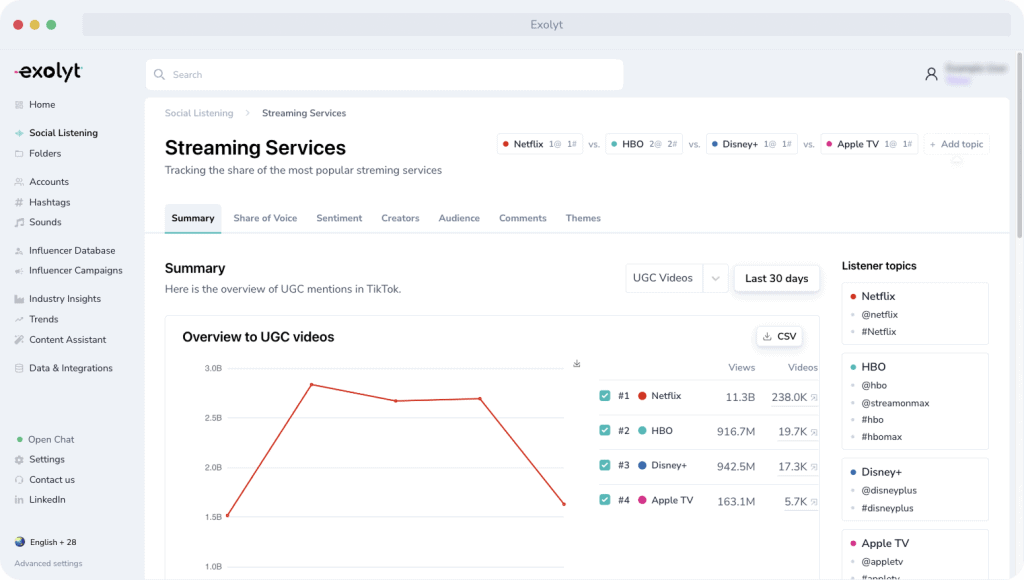The height and width of the screenshot is (580, 1024).
Task: Open Apple TV videos external link icon
Action: tap(814, 502)
